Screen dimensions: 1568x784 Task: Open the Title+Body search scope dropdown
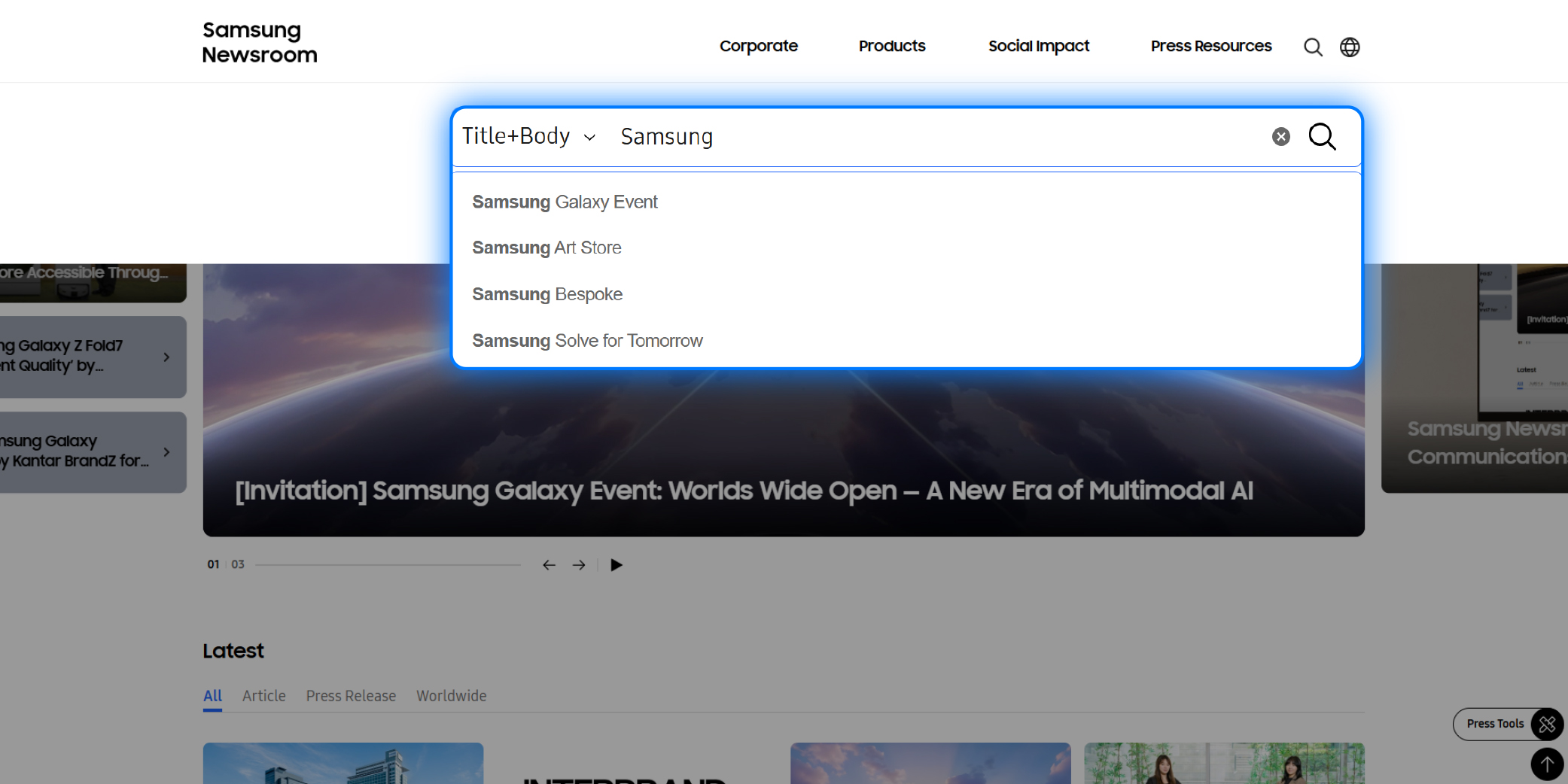point(528,136)
